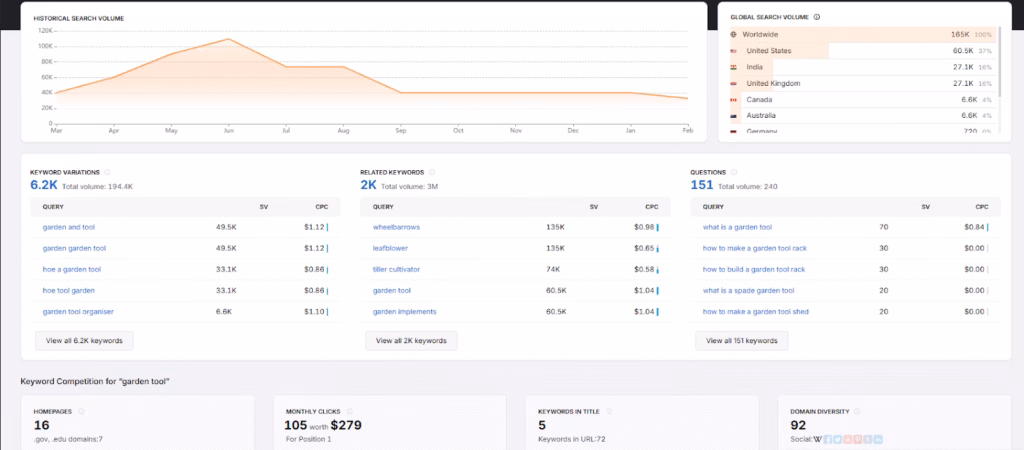Screen dimensions: 1024x450
Task: Click the Monthly Clicks info icon
Action: (346, 411)
